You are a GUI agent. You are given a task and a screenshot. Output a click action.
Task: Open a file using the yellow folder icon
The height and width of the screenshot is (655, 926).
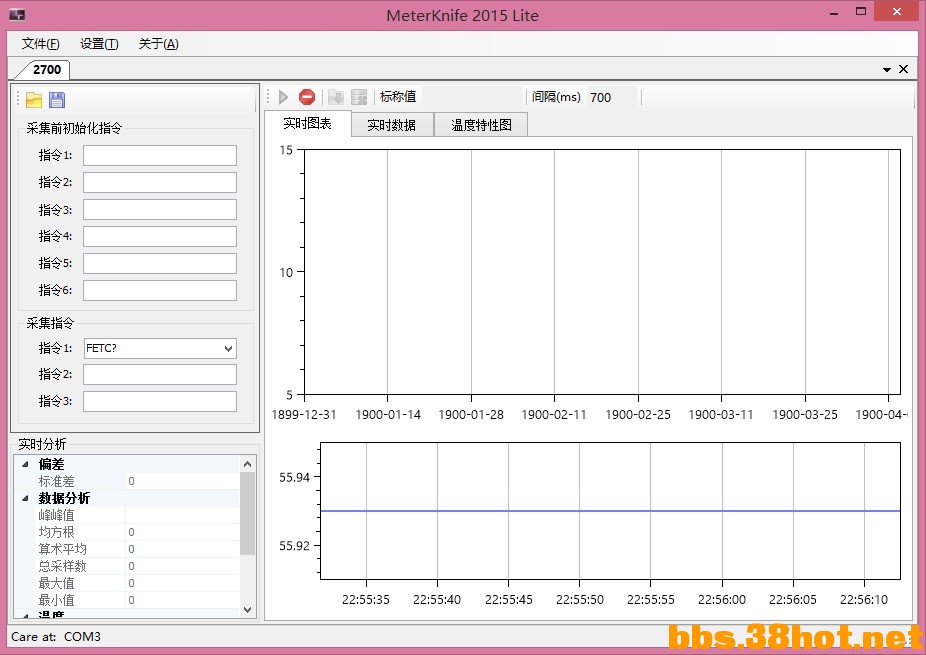coord(34,100)
